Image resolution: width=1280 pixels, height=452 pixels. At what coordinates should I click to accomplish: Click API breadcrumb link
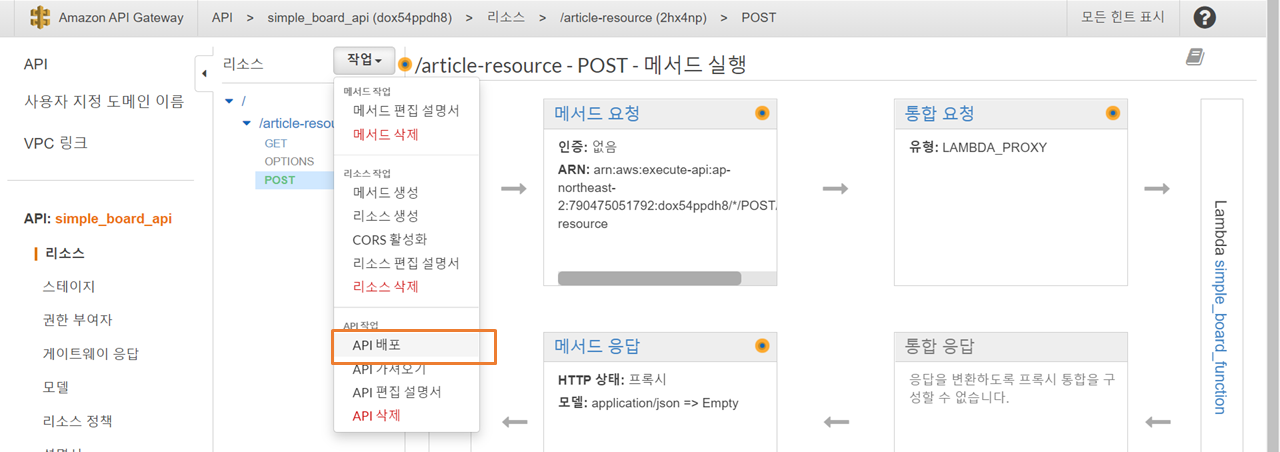222,18
